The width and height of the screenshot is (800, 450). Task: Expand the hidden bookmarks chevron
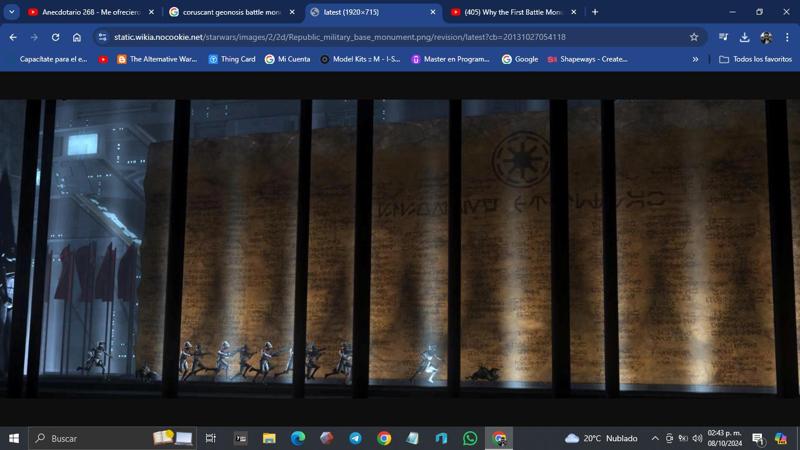(695, 59)
